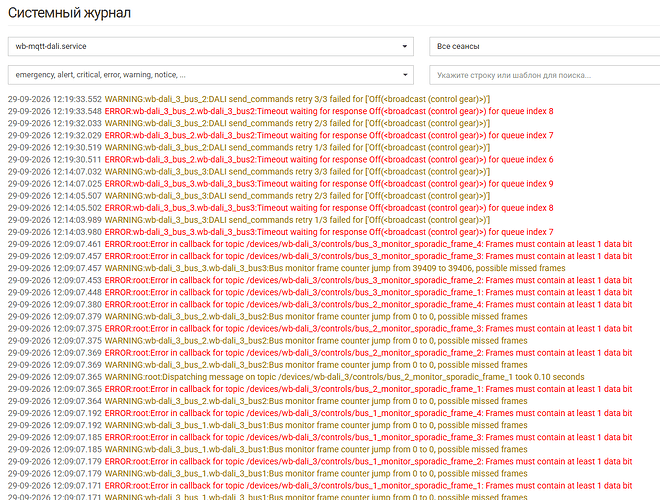The image size is (660, 500).
Task: Select the bus_1_monitor_sporadic_frame_4 error row
Action: pyautogui.click(x=320, y=413)
